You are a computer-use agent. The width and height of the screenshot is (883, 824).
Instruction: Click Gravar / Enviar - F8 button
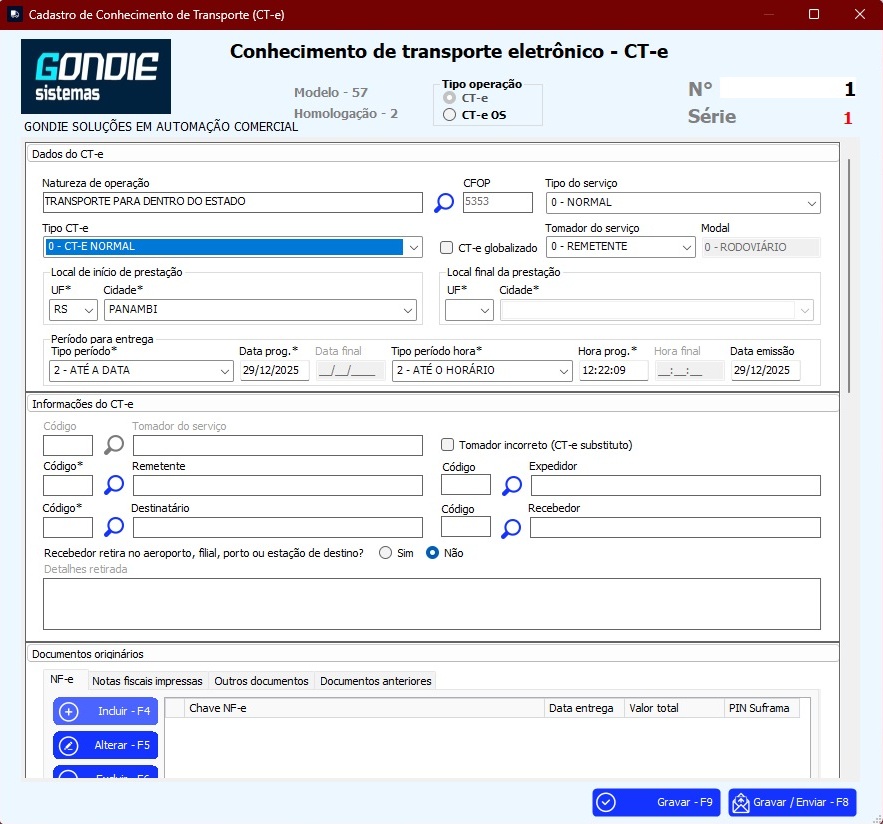pos(792,802)
